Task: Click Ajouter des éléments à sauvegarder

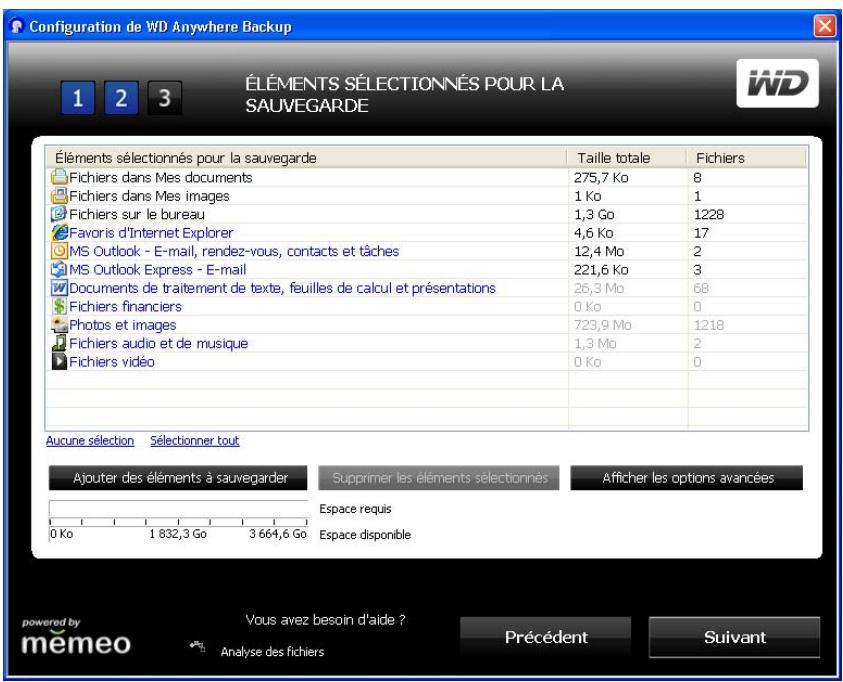Action: [x=178, y=478]
